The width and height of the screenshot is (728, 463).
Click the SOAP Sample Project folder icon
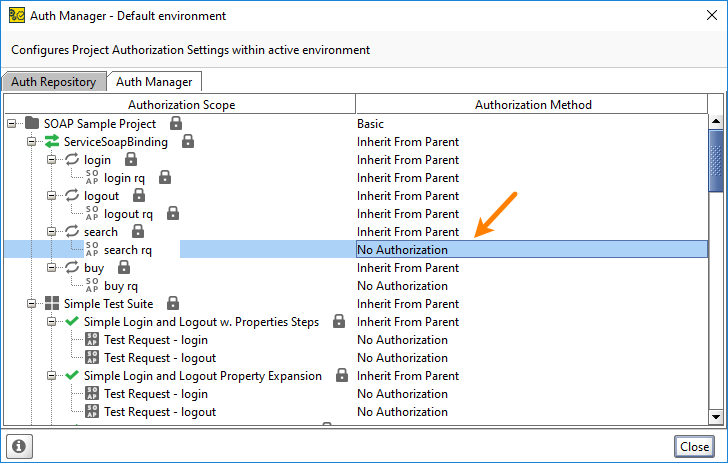(32, 124)
